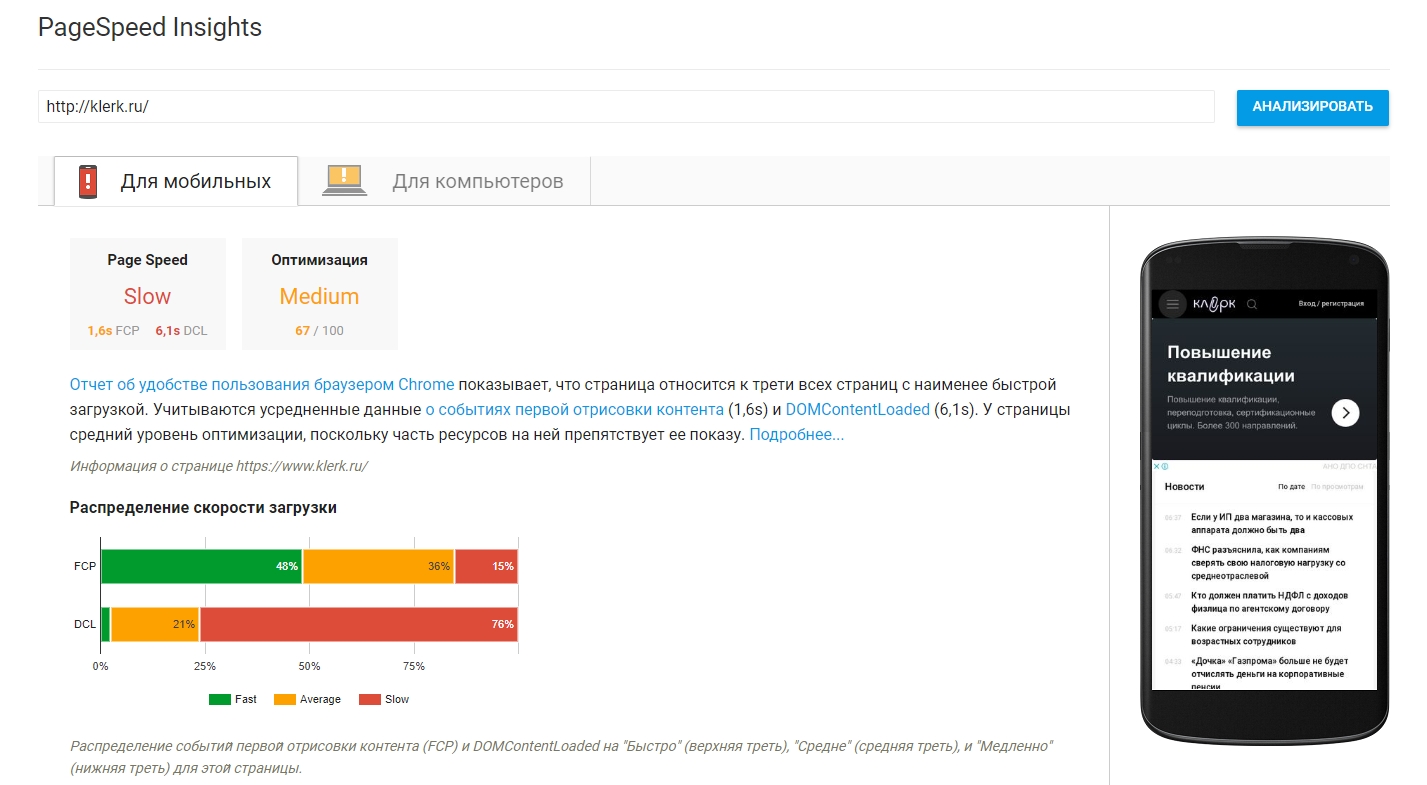Open news about возрастных сотрудников
This screenshot has width=1427, height=785.
1266,635
